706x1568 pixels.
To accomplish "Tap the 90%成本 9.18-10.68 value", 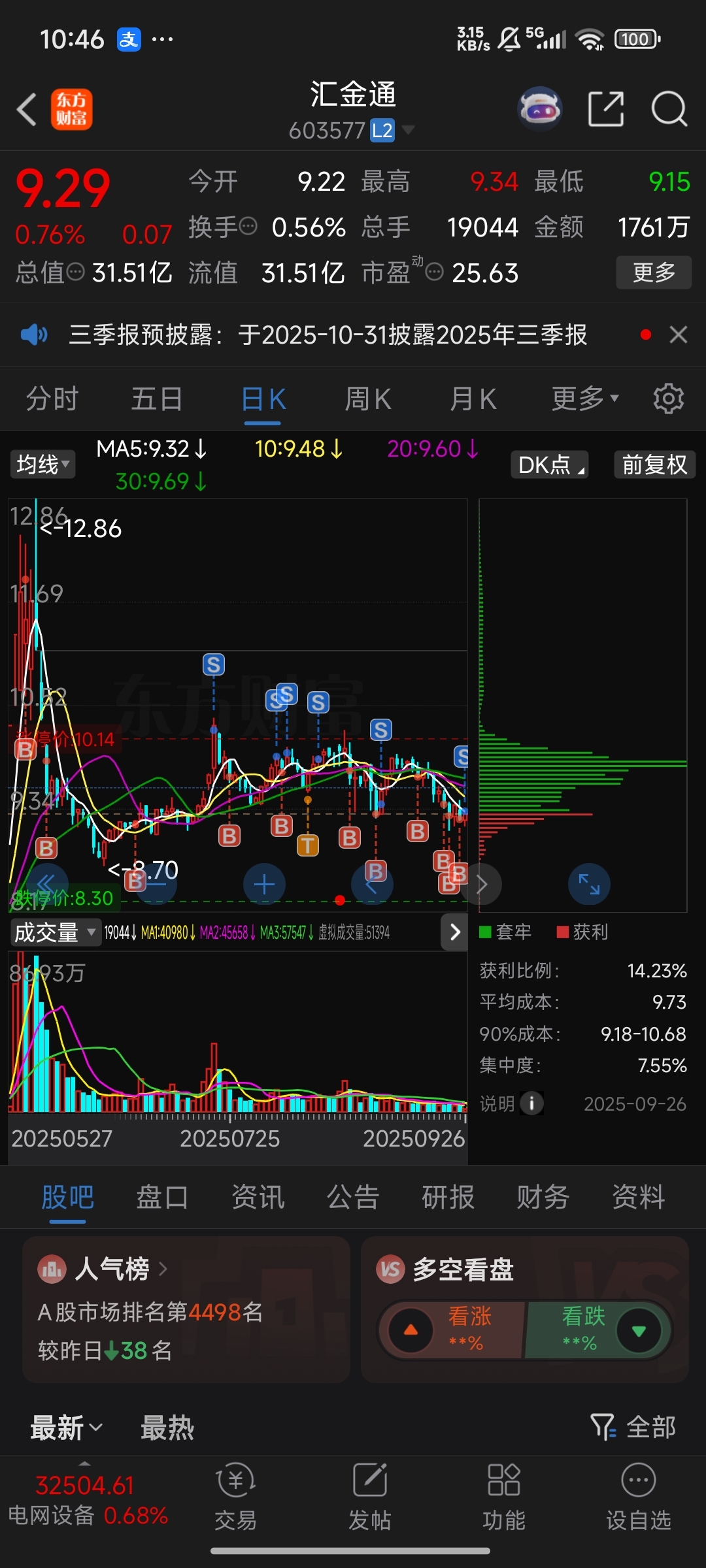I will coord(643,1034).
